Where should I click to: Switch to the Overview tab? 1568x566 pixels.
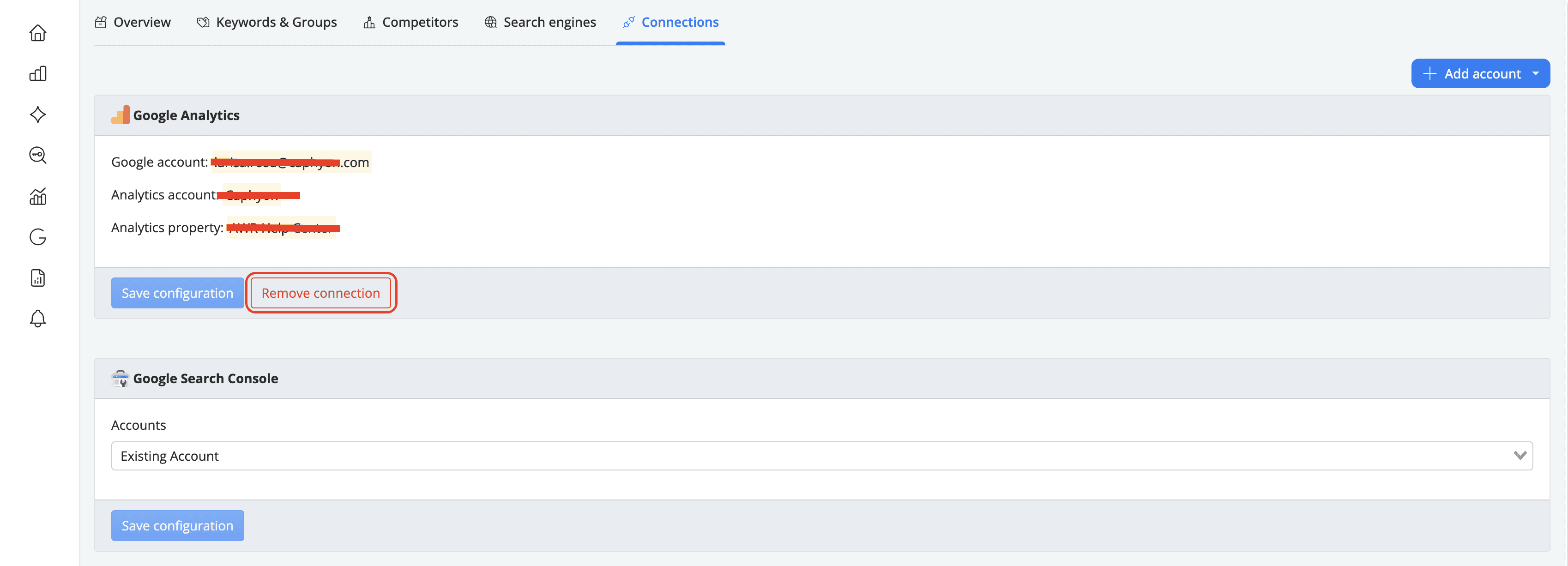133,23
